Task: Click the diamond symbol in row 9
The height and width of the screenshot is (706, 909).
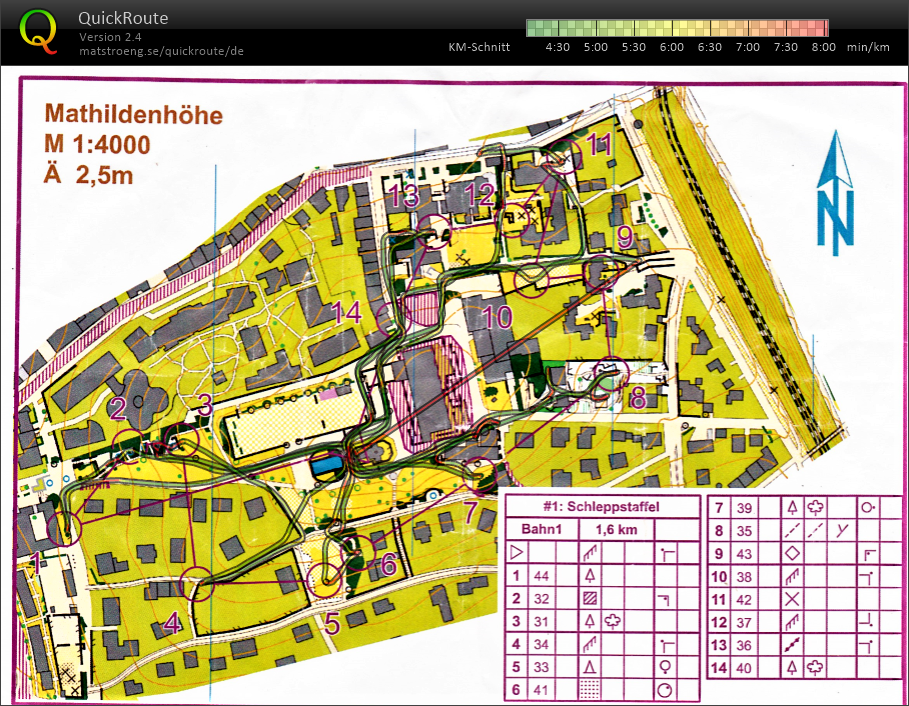Action: (793, 553)
